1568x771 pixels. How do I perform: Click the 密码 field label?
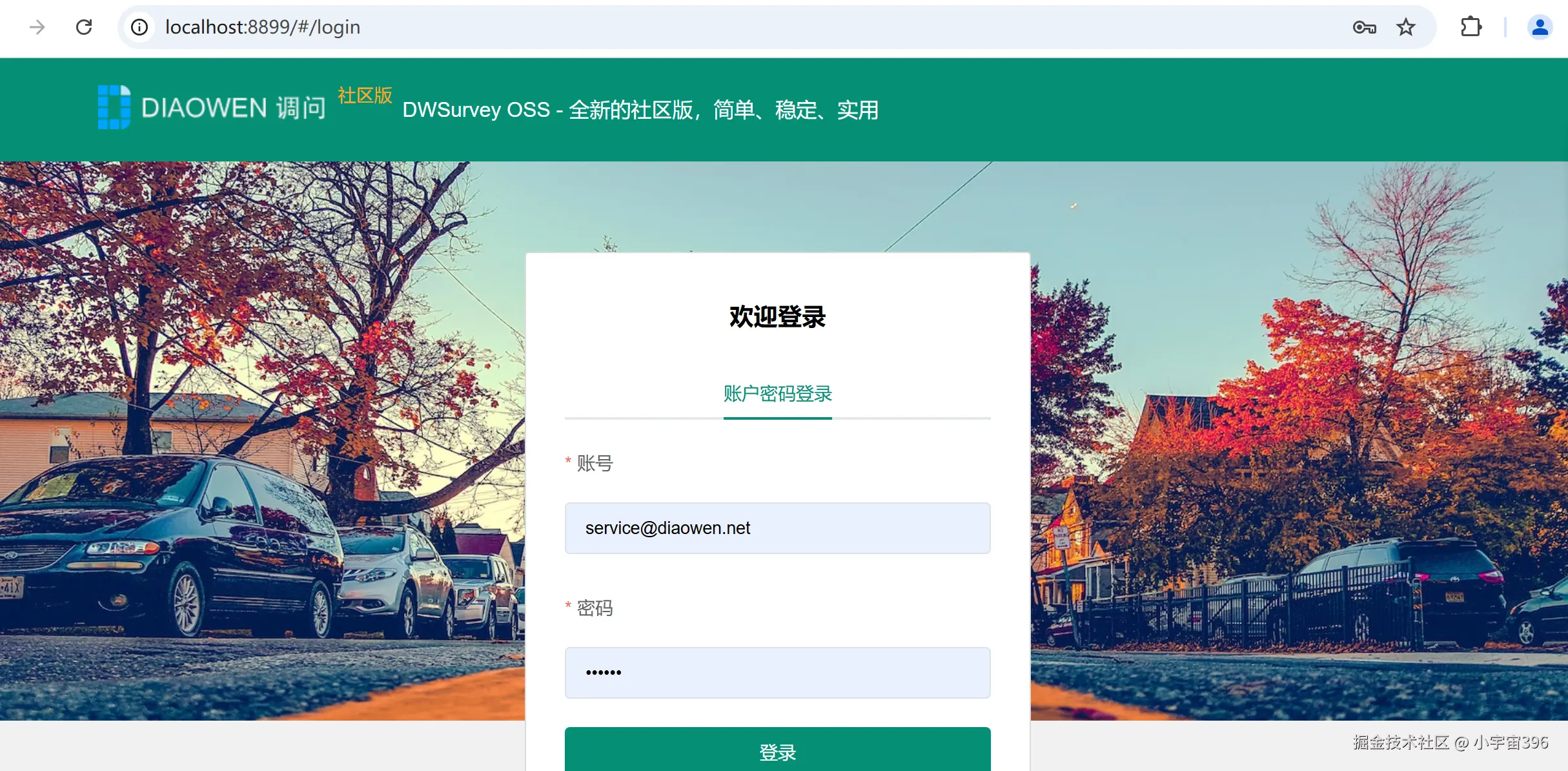pyautogui.click(x=594, y=608)
